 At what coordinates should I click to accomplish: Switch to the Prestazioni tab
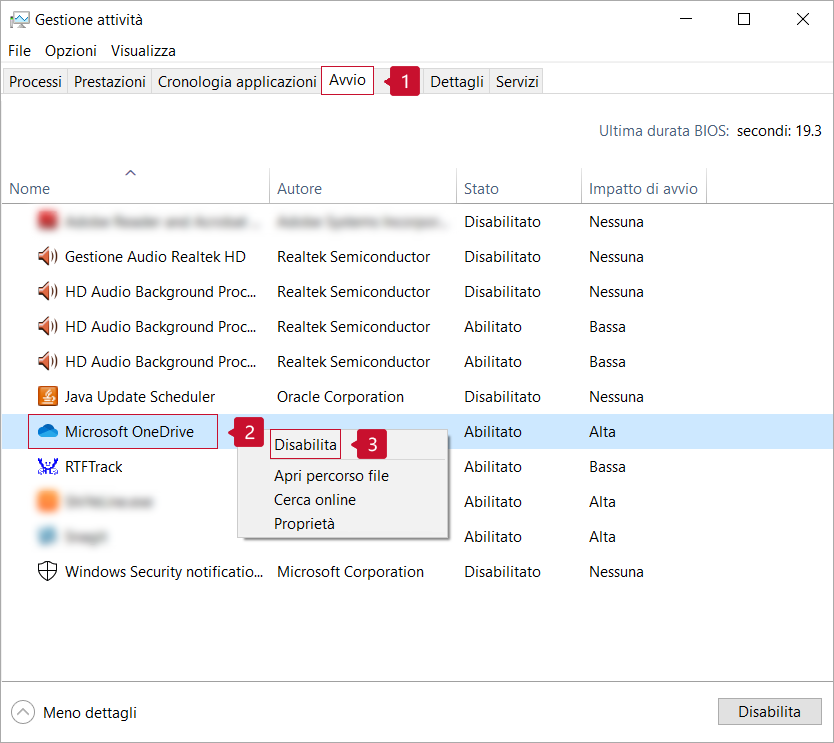(x=110, y=82)
